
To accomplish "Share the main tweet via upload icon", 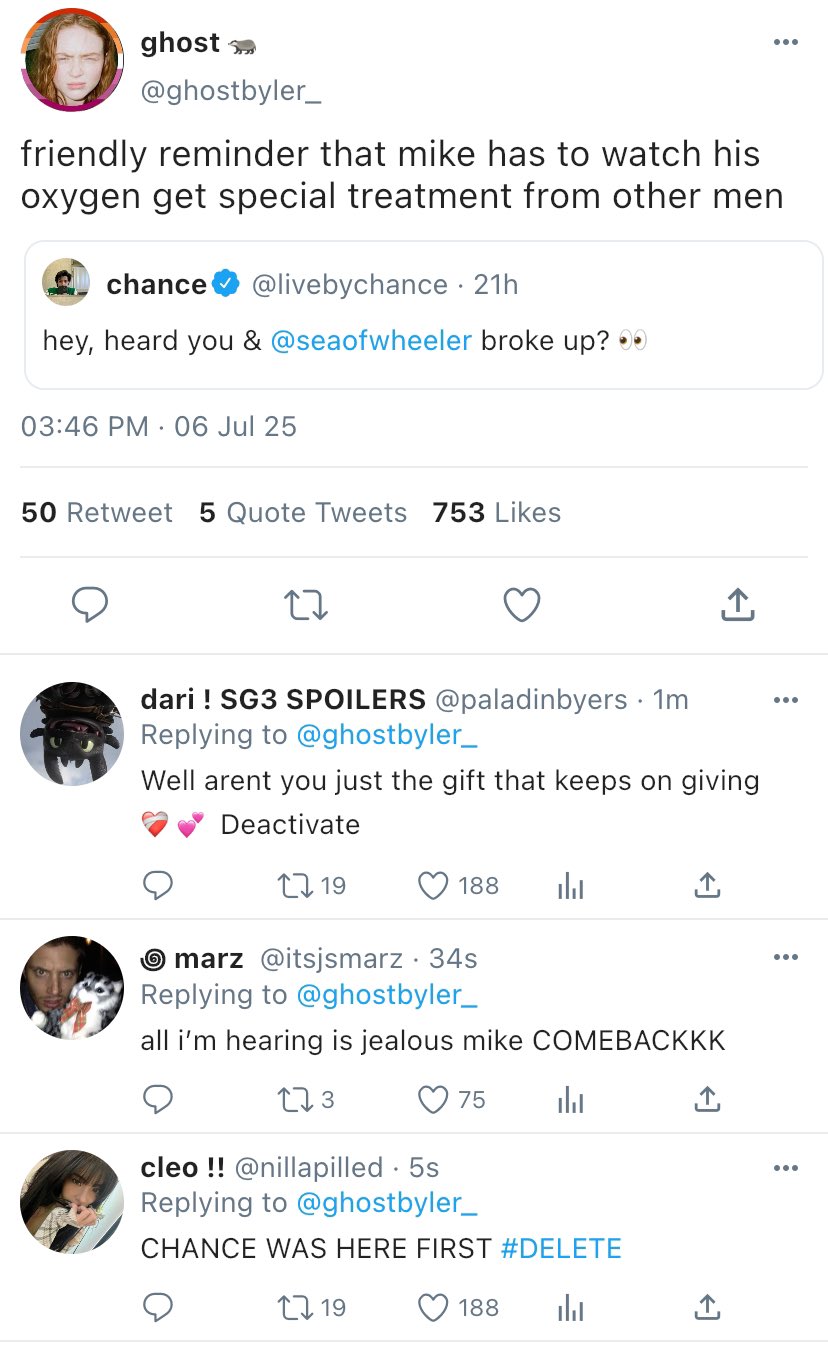I will (737, 604).
